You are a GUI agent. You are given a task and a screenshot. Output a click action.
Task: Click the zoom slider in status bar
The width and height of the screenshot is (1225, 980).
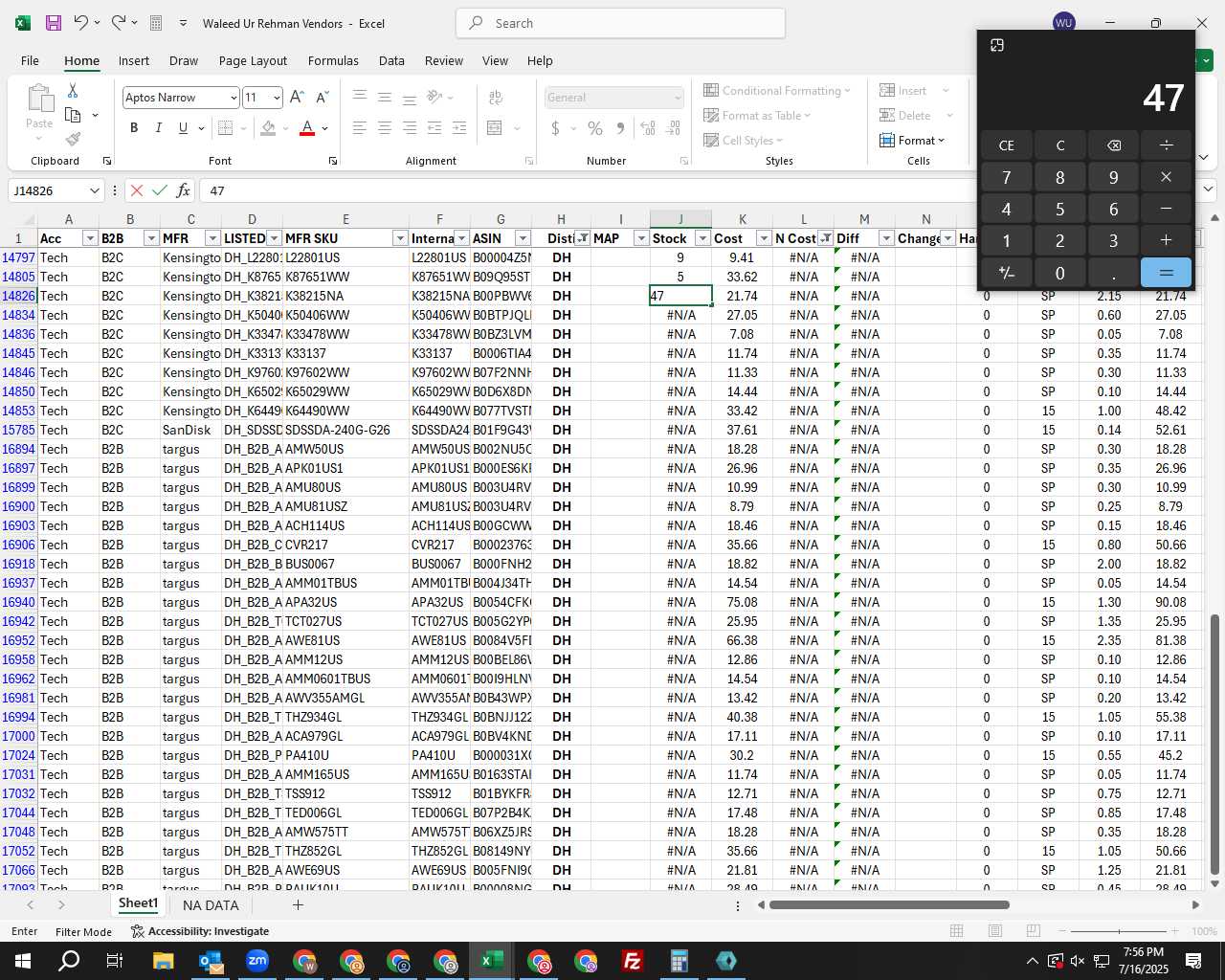click(1120, 931)
